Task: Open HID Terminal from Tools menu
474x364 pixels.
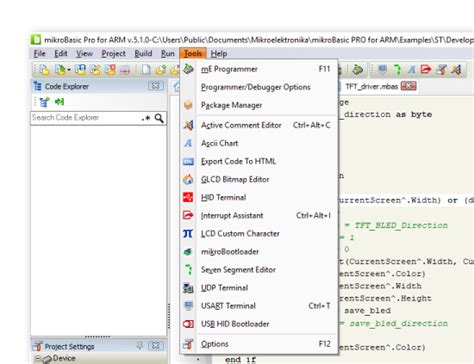Action: tap(259, 197)
